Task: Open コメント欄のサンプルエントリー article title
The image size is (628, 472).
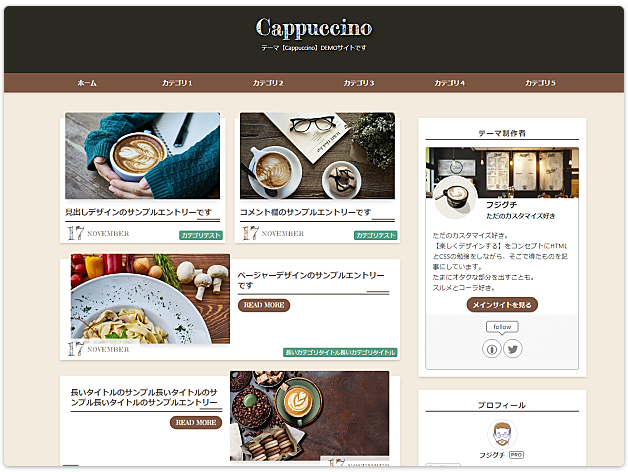Action: (305, 212)
